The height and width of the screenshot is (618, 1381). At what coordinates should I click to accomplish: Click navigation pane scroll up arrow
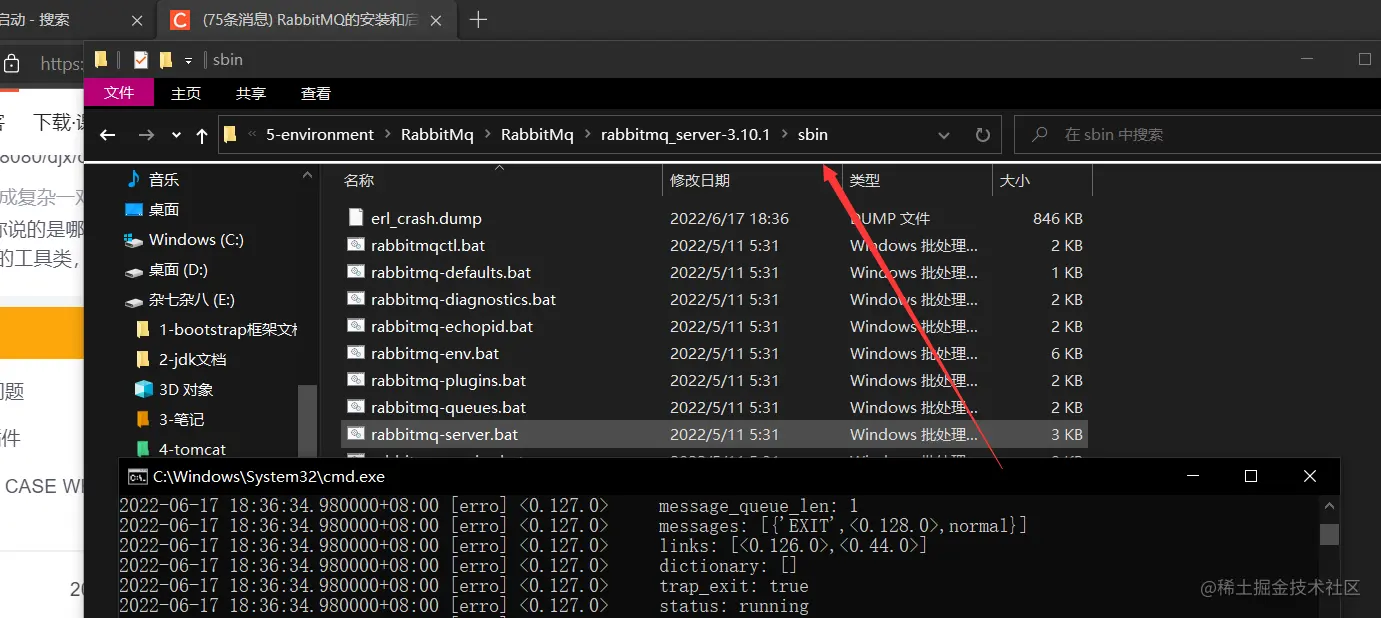[x=307, y=176]
